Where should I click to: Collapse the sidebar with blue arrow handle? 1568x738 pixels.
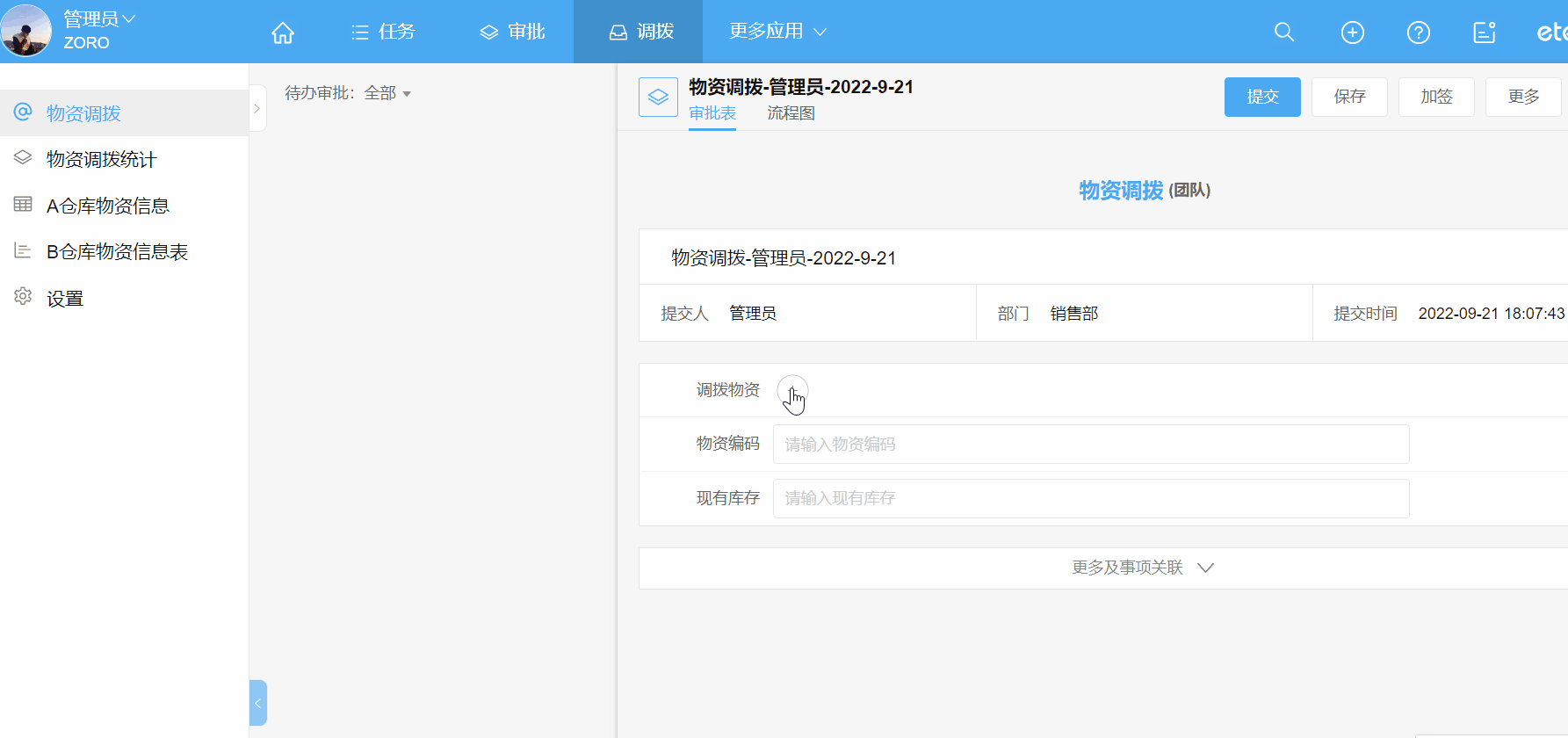pyautogui.click(x=257, y=703)
